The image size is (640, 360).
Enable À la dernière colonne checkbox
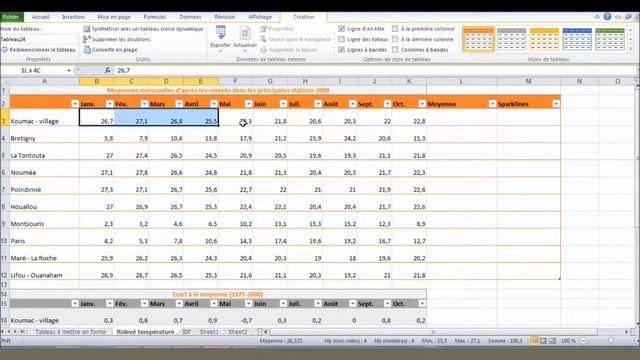395,39
